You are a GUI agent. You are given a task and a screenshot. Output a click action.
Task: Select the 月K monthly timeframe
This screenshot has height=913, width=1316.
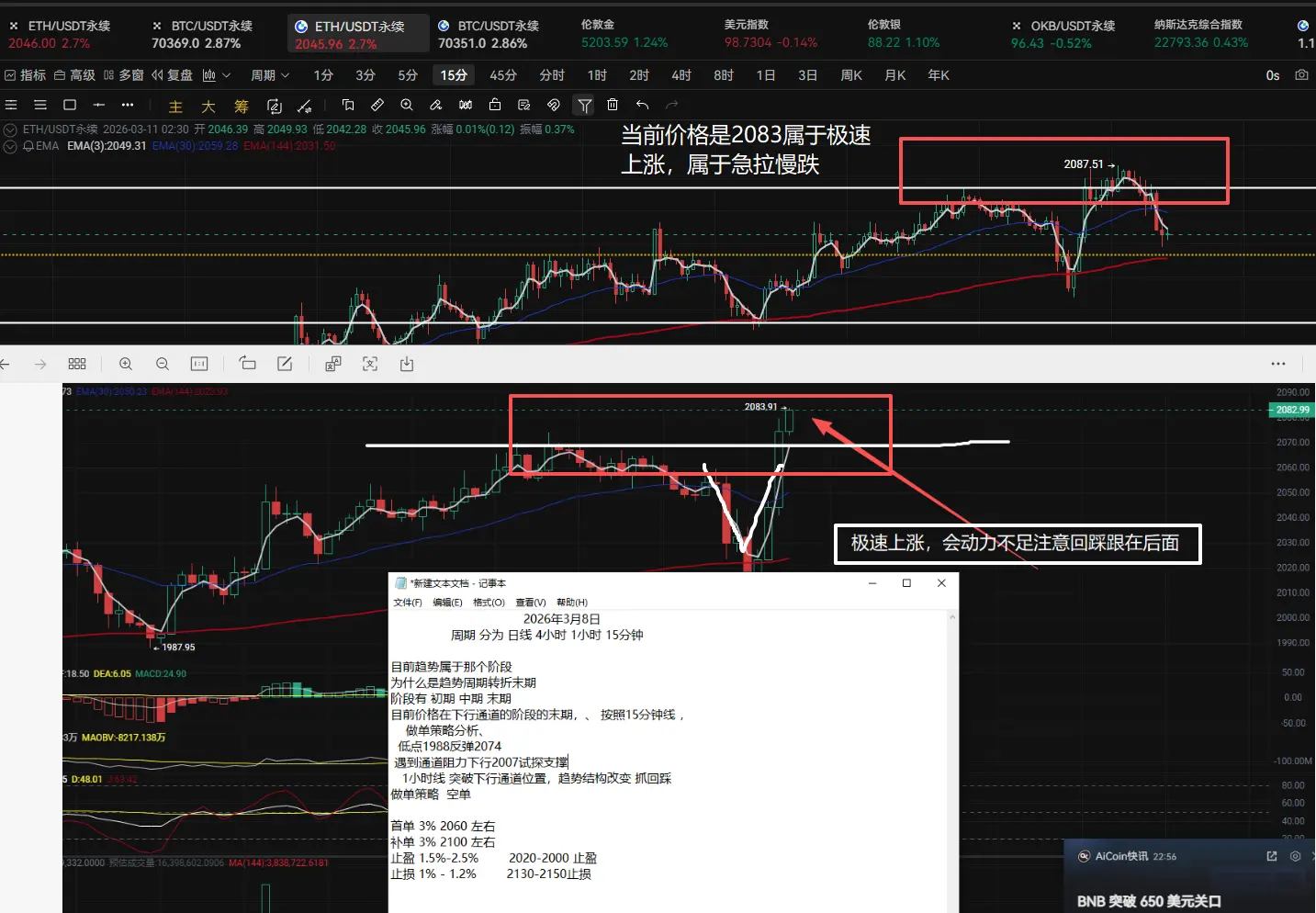(x=895, y=75)
